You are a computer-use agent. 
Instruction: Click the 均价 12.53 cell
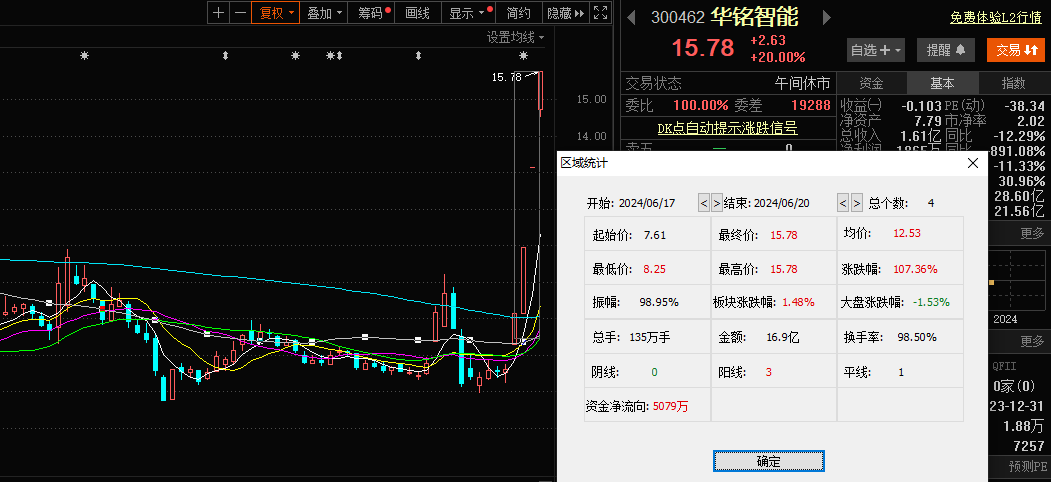click(x=900, y=233)
